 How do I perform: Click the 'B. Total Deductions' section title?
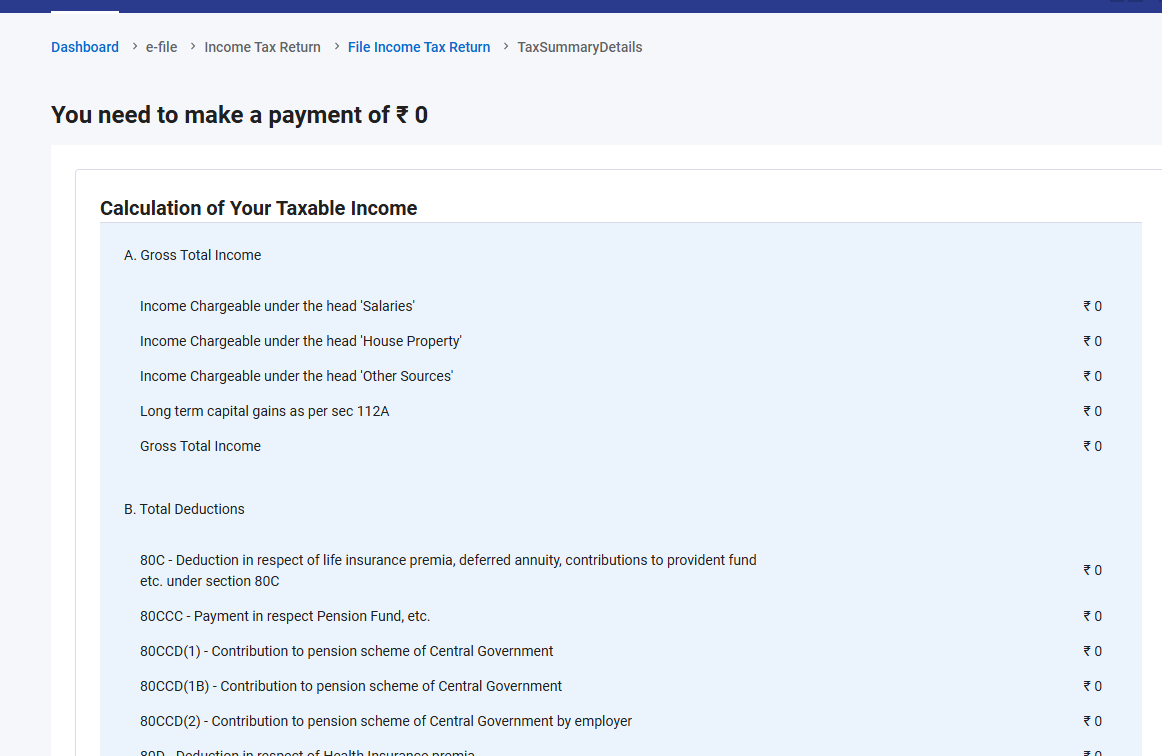click(184, 509)
